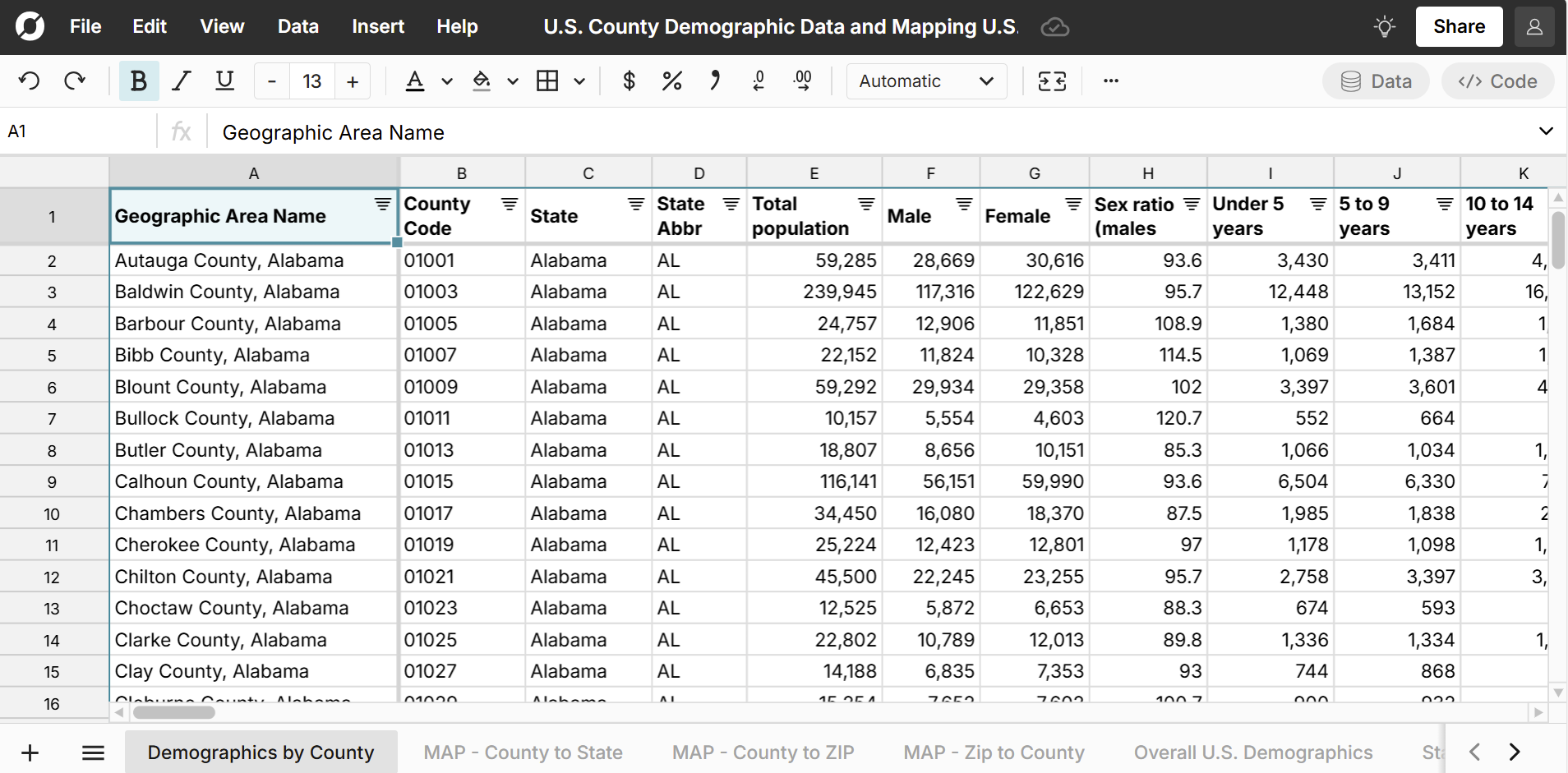Open the filter on the State column header
Viewport: 1568px width, 773px height.
[x=635, y=204]
